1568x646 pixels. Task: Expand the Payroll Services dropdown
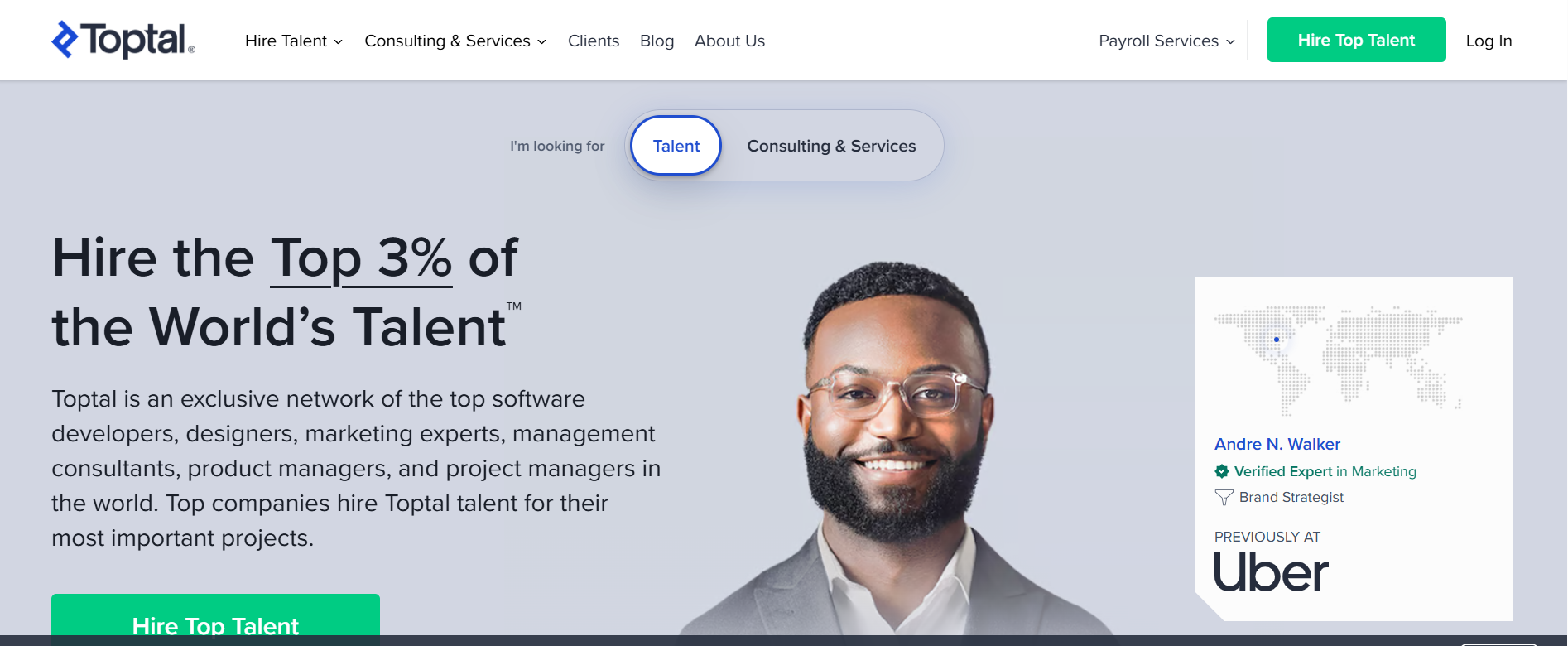pos(1166,41)
